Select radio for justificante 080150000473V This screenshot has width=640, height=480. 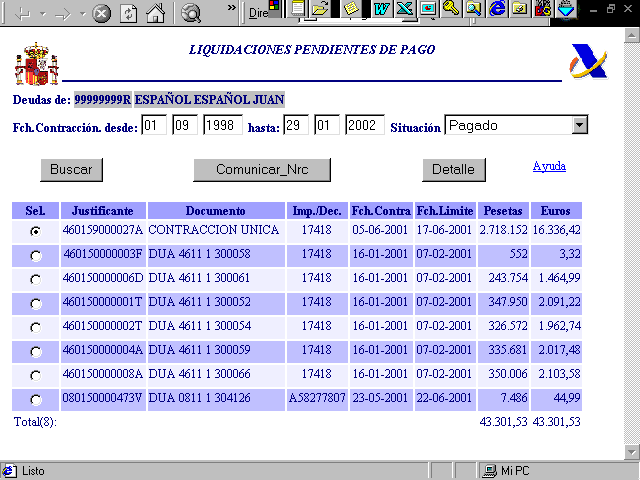[36, 399]
